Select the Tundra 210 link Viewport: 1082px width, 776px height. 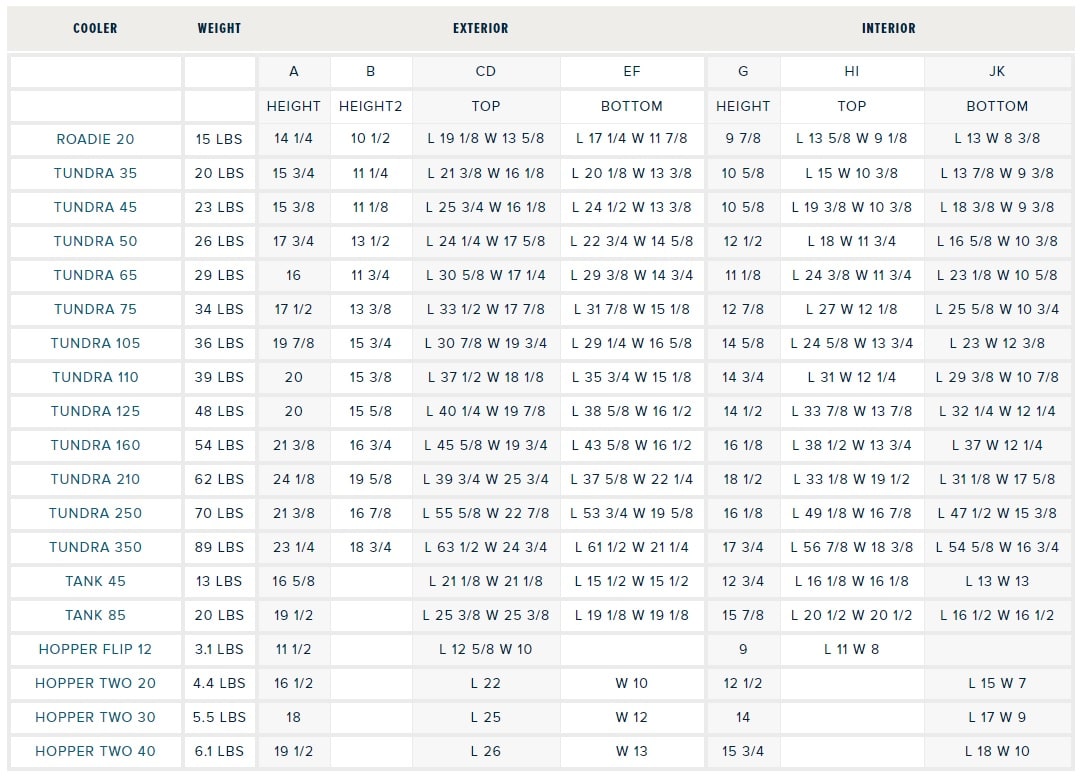coord(95,479)
